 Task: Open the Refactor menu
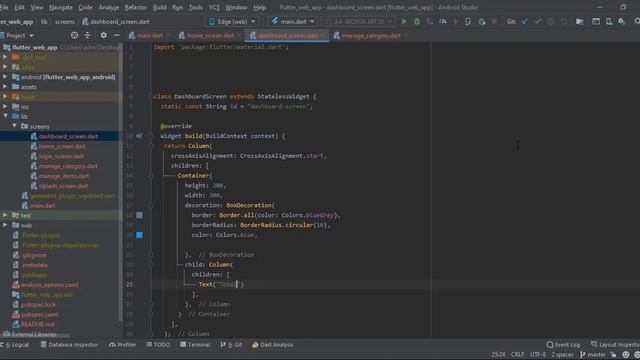136,7
